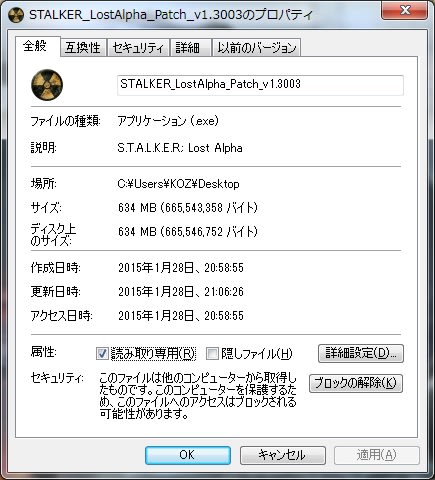The width and height of the screenshot is (435, 480).
Task: Open 詳細設定(D)... advanced attributes
Action: (361, 353)
